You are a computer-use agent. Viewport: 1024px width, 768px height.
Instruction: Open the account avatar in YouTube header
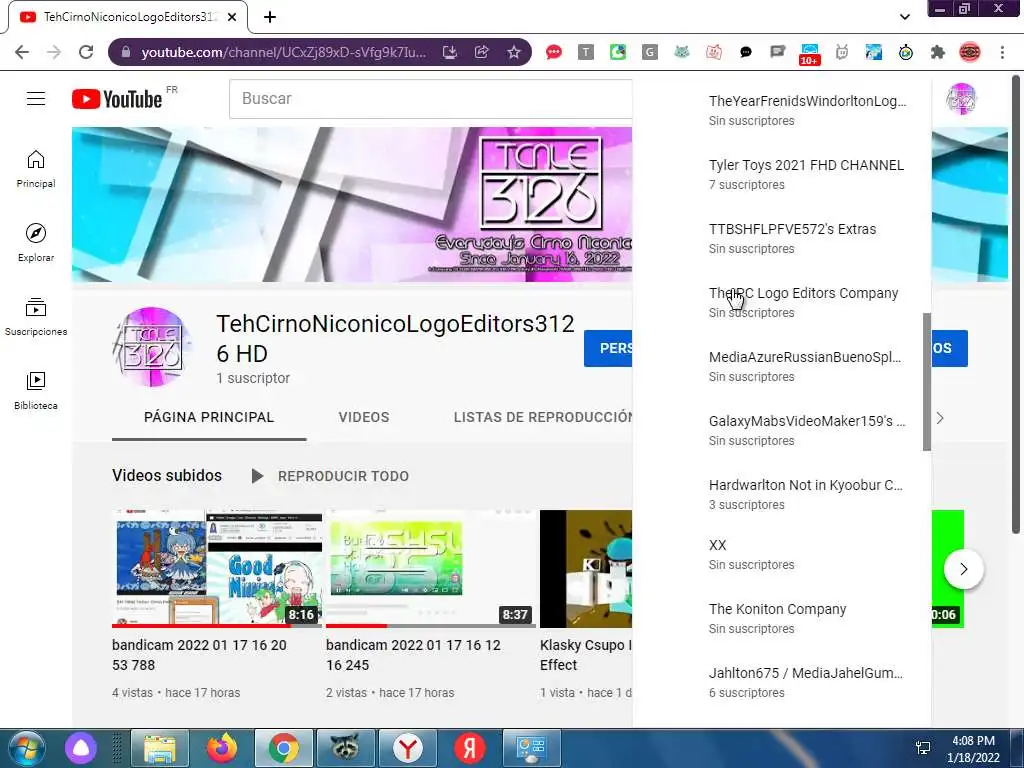point(961,99)
